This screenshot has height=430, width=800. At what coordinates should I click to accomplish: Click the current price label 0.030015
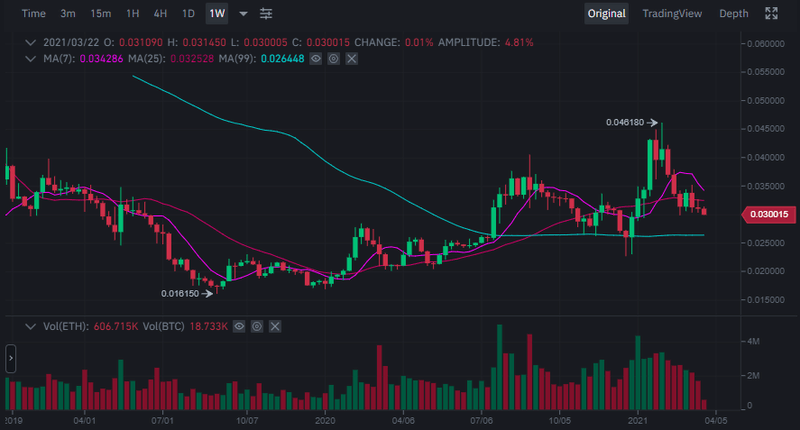point(768,214)
